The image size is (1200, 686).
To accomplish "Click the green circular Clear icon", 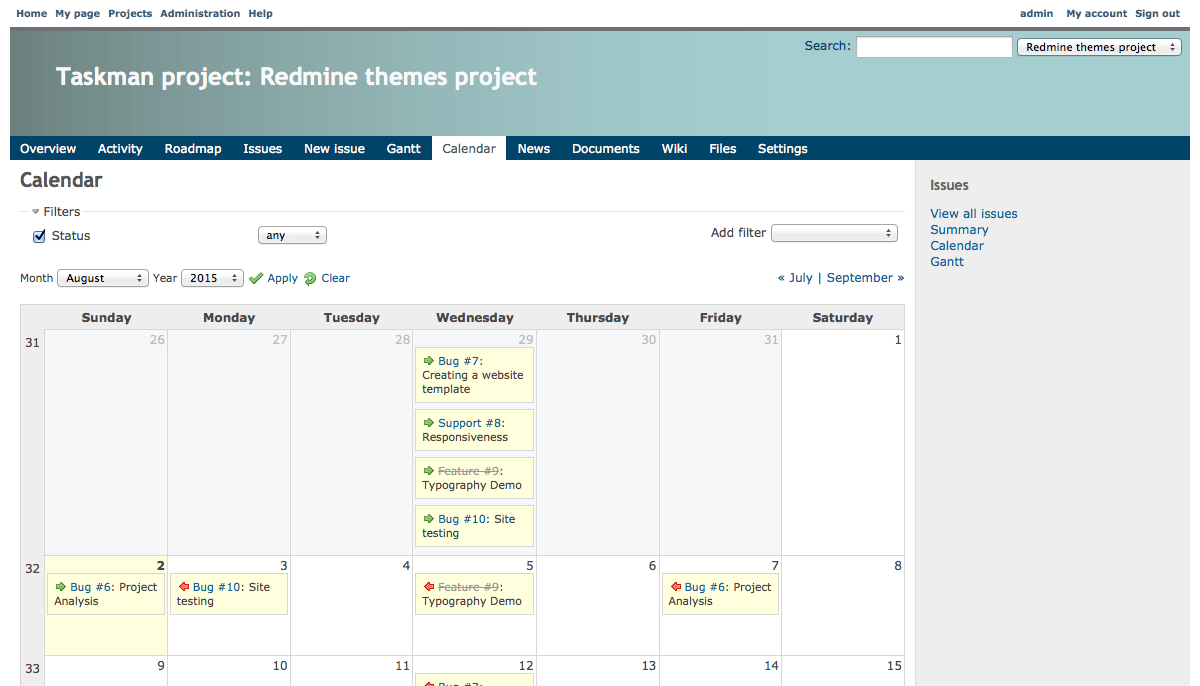I will click(x=310, y=279).
